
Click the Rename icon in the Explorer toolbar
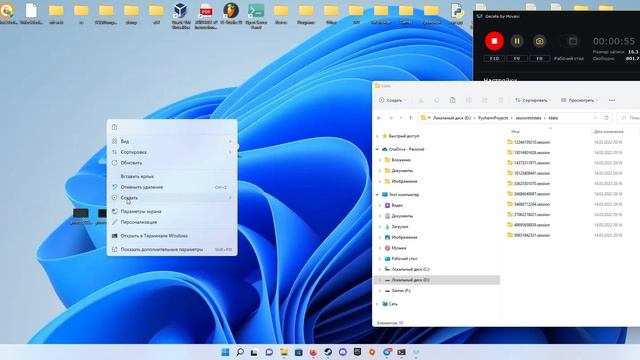pyautogui.click(x=468, y=100)
